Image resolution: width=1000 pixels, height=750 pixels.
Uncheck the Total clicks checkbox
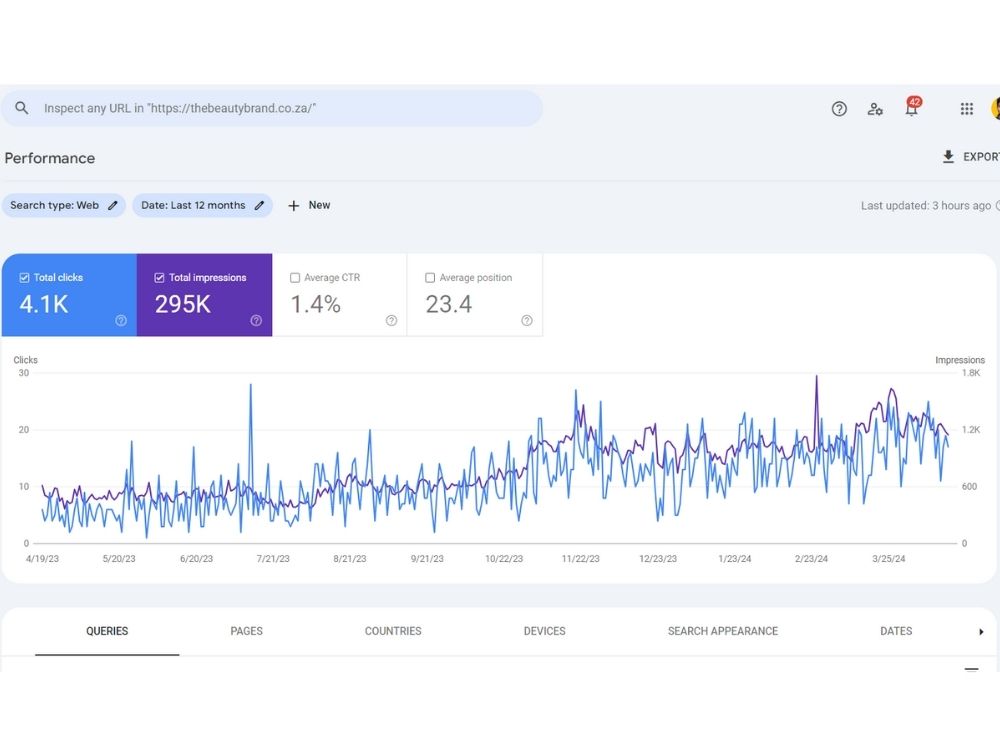[24, 277]
